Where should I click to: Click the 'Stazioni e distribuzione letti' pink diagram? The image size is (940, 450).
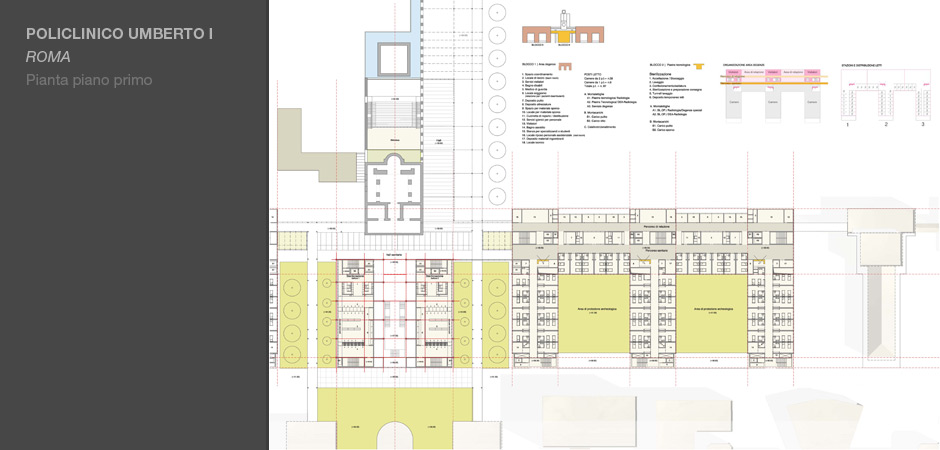[x=885, y=93]
